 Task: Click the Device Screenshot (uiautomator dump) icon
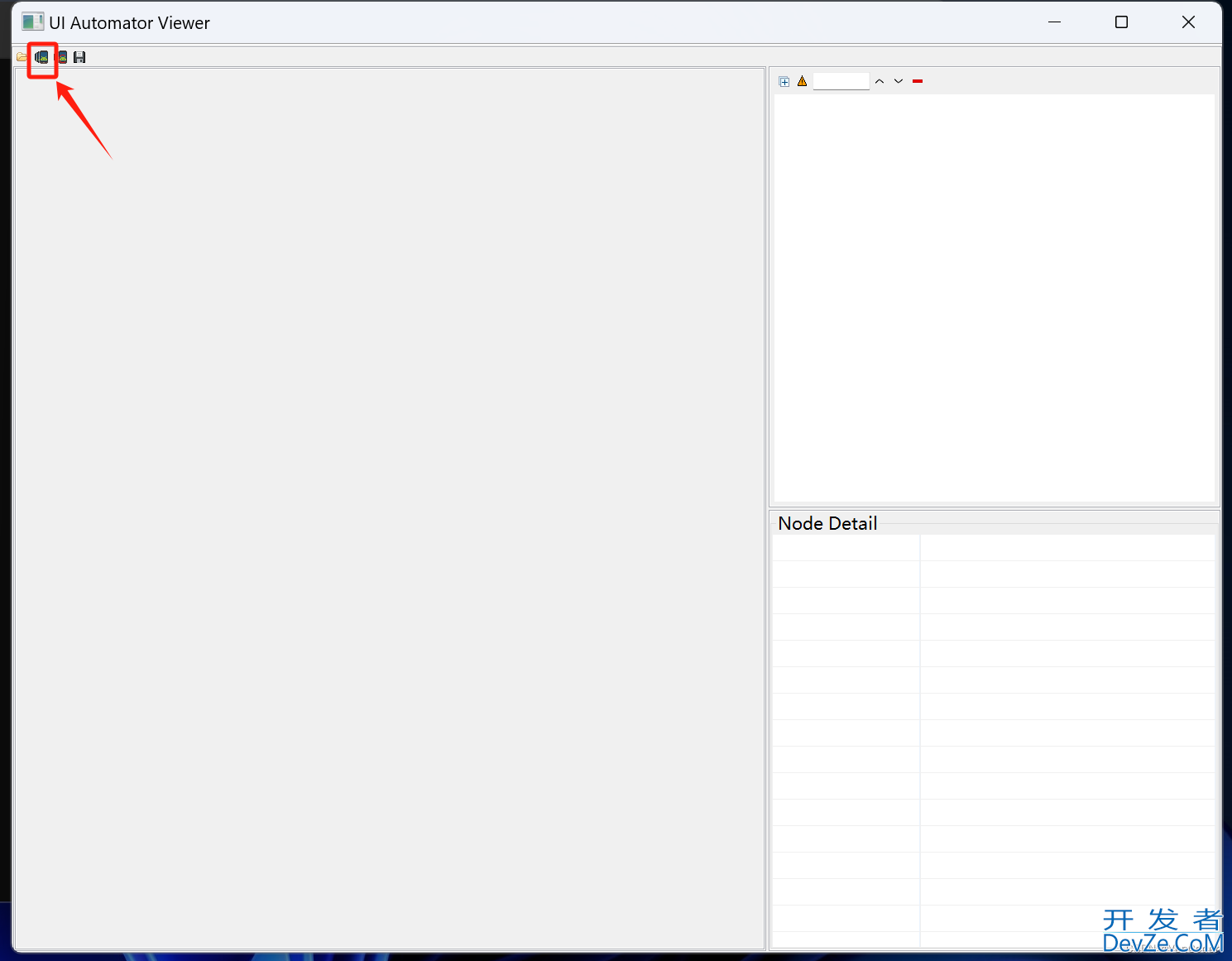pyautogui.click(x=41, y=57)
